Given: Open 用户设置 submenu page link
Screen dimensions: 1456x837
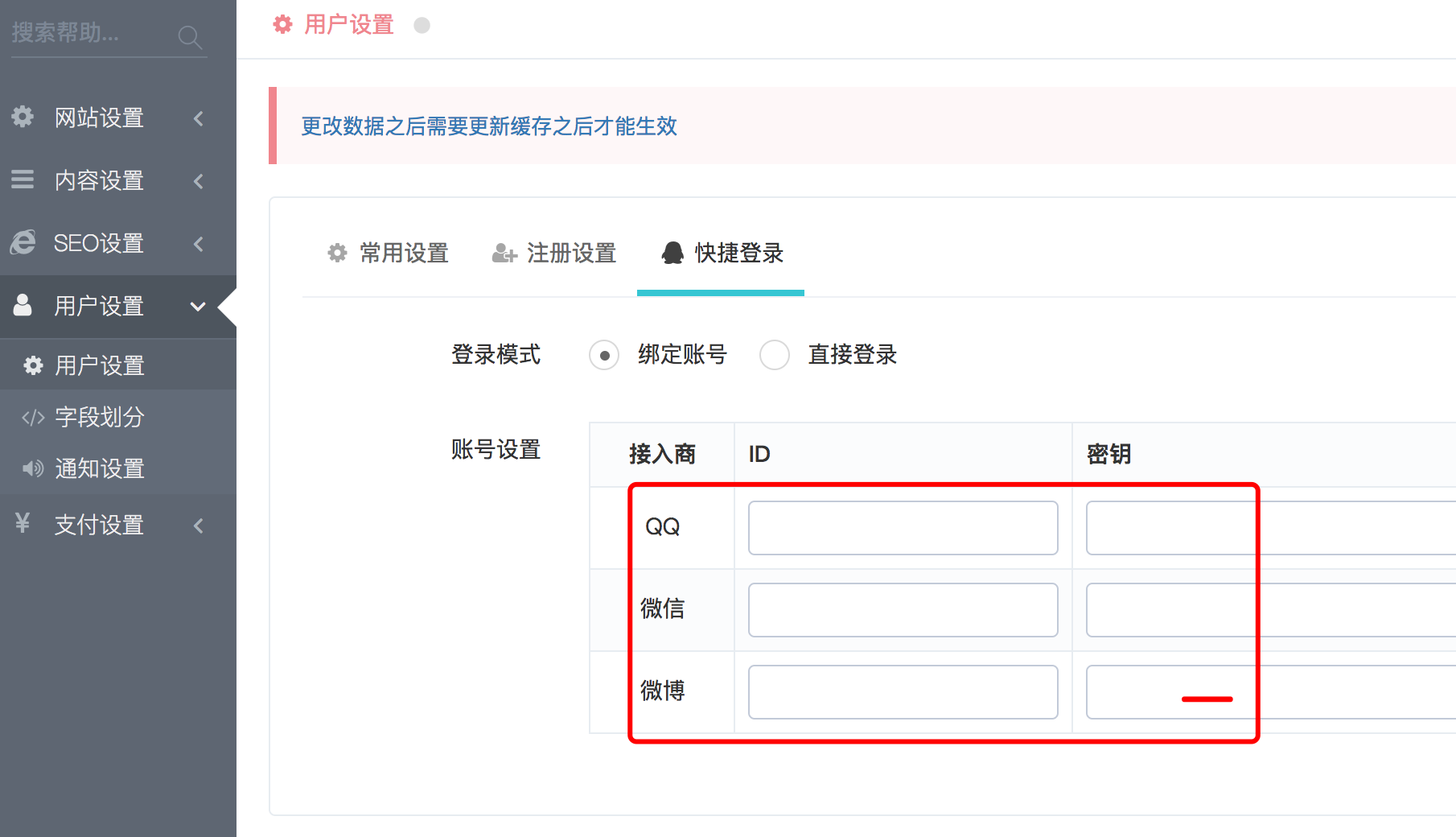Looking at the screenshot, I should click(x=118, y=365).
